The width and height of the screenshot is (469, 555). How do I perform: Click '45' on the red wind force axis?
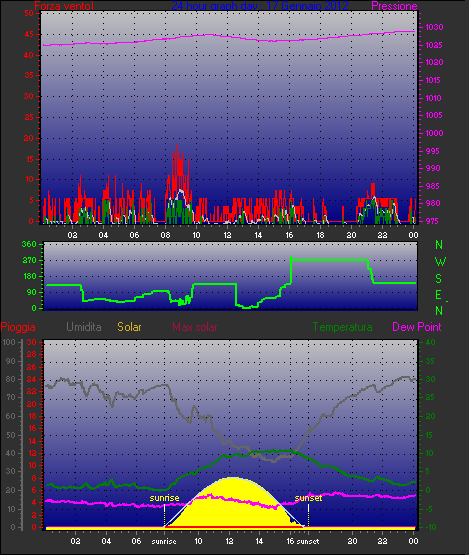click(29, 35)
